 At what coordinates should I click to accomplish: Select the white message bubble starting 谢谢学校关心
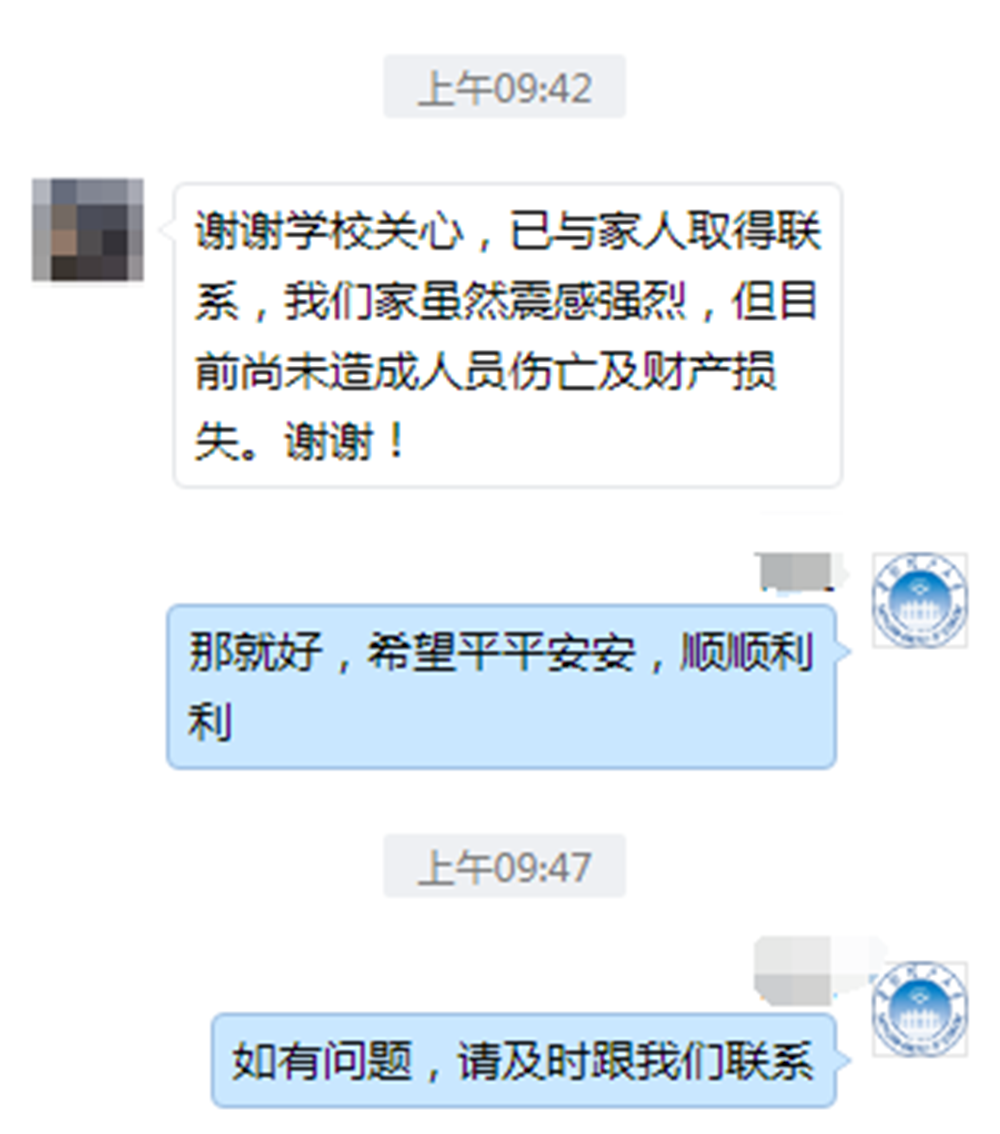(x=508, y=335)
